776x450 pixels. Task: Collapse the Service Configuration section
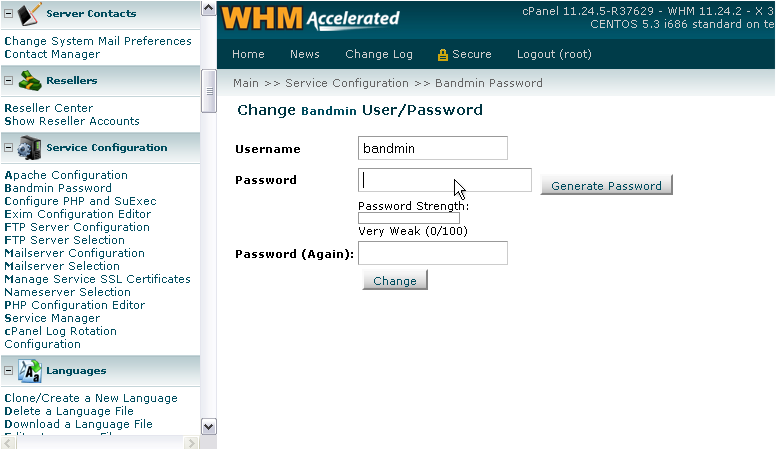coord(8,148)
